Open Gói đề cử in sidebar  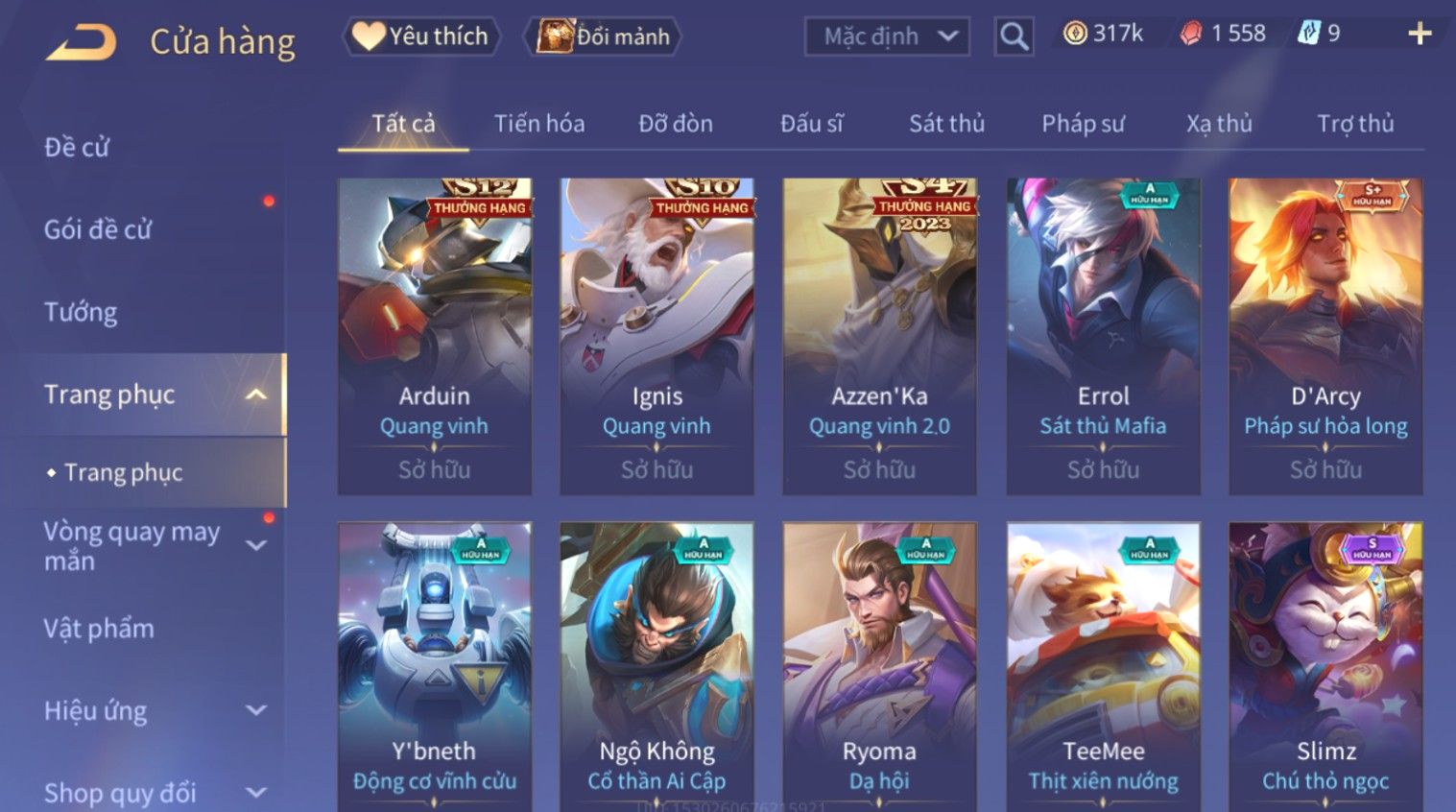coord(98,229)
